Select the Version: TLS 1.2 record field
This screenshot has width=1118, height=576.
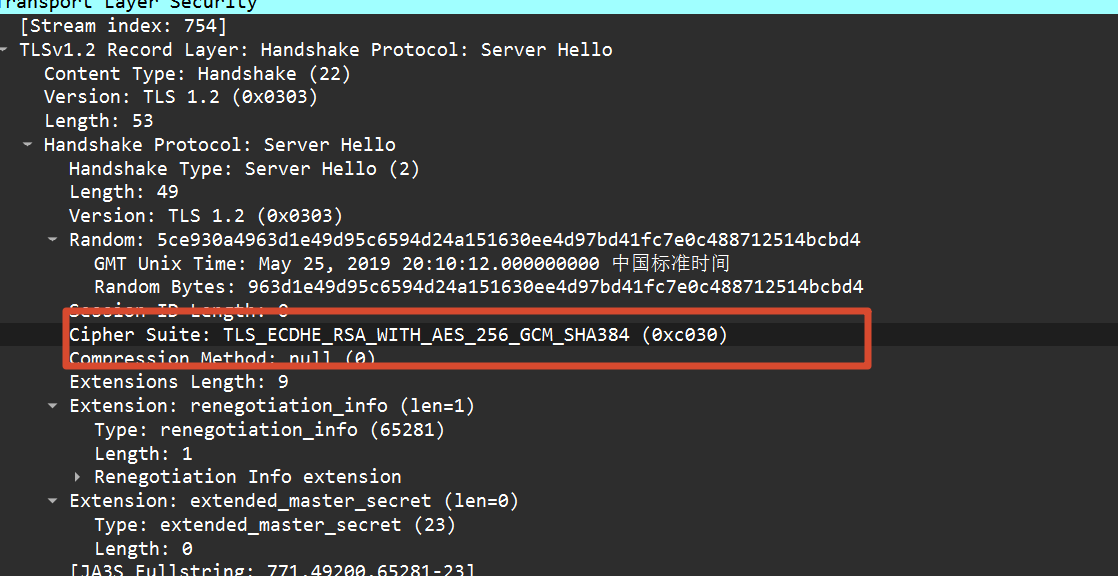tap(181, 97)
